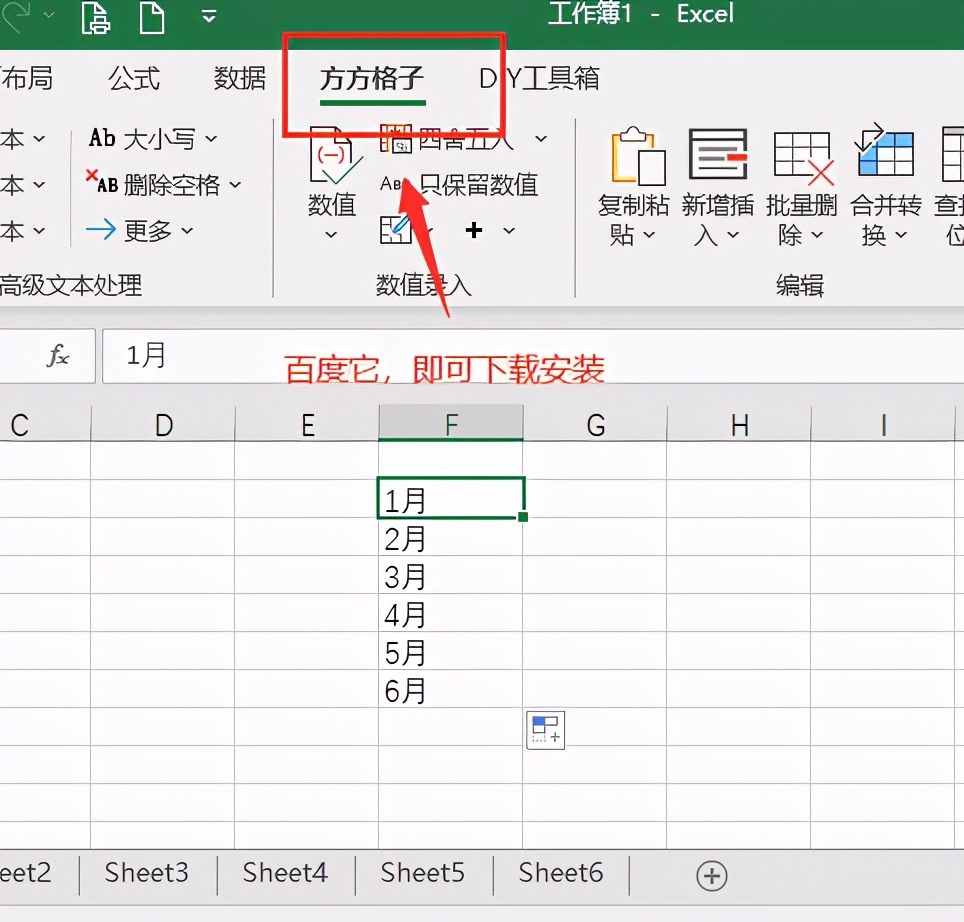Select column G header
964x922 pixels.
click(595, 424)
